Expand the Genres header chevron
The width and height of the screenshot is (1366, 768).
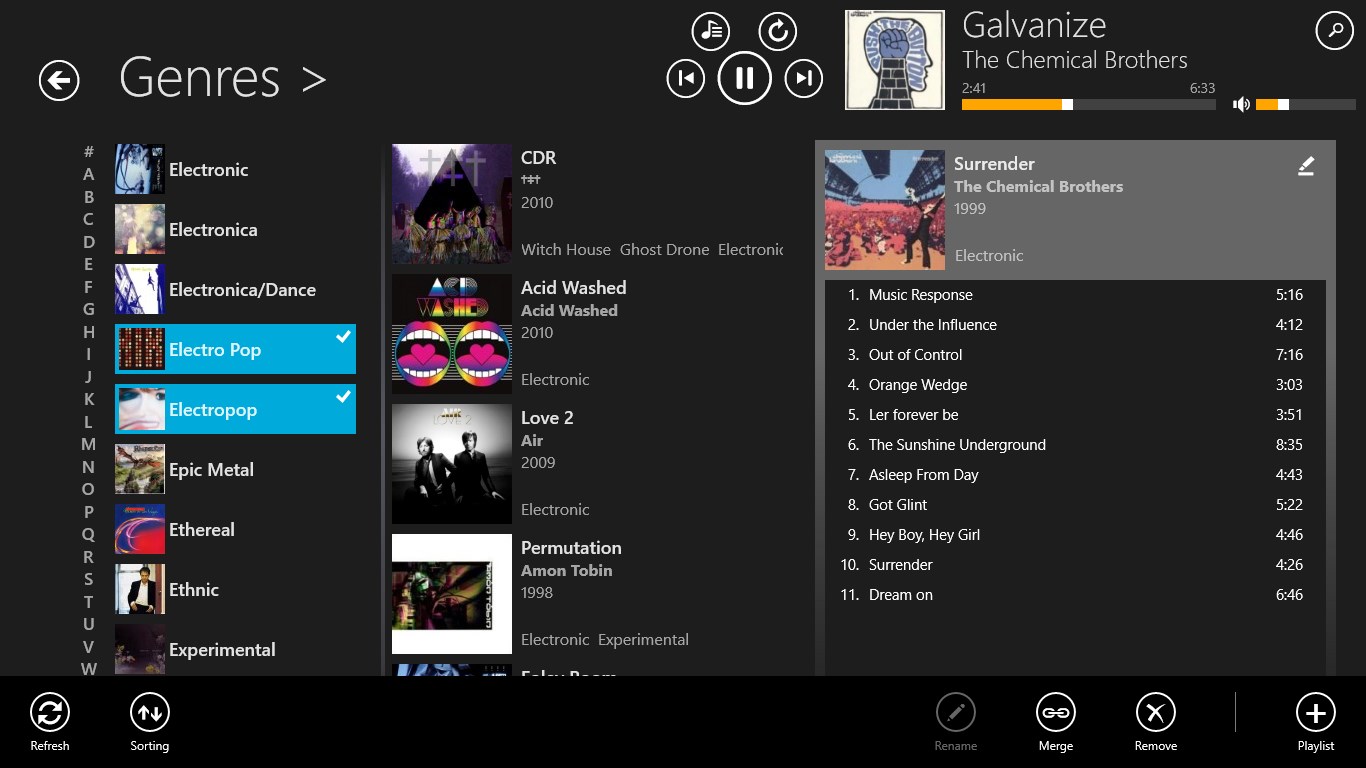coord(314,80)
